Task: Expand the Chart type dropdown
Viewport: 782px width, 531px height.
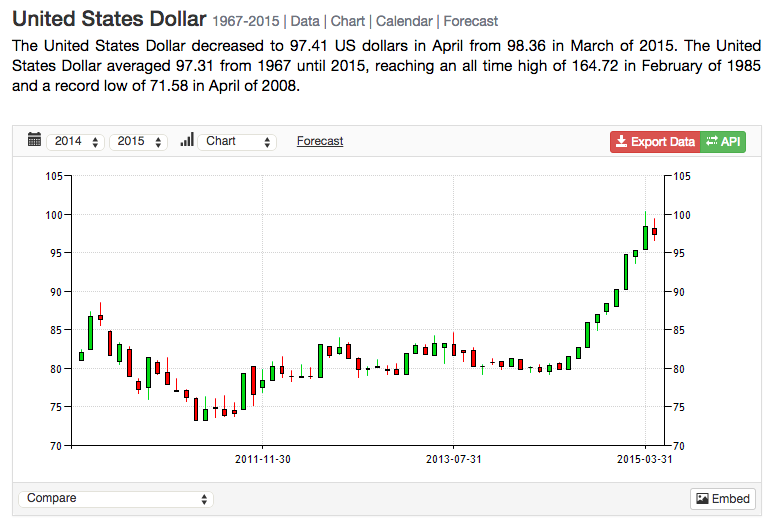Action: [x=237, y=142]
